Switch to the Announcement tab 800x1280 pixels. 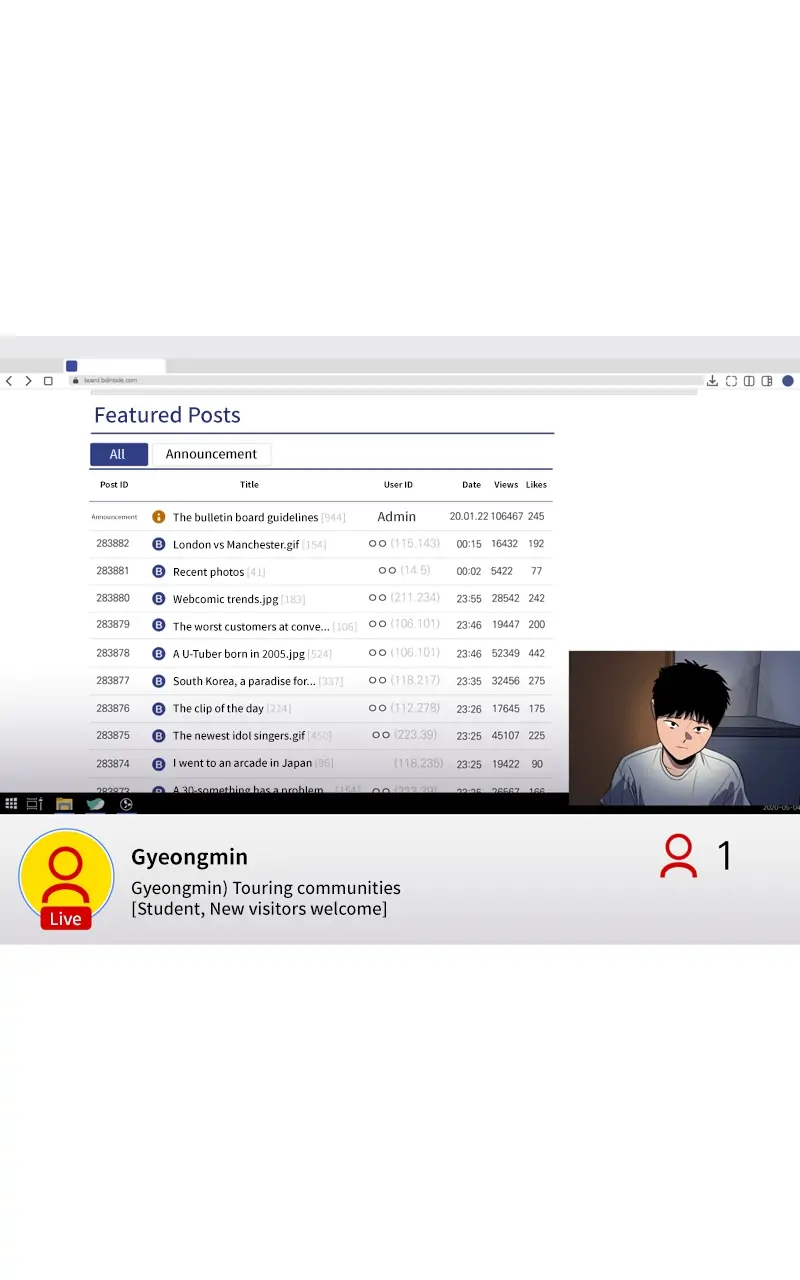coord(211,454)
